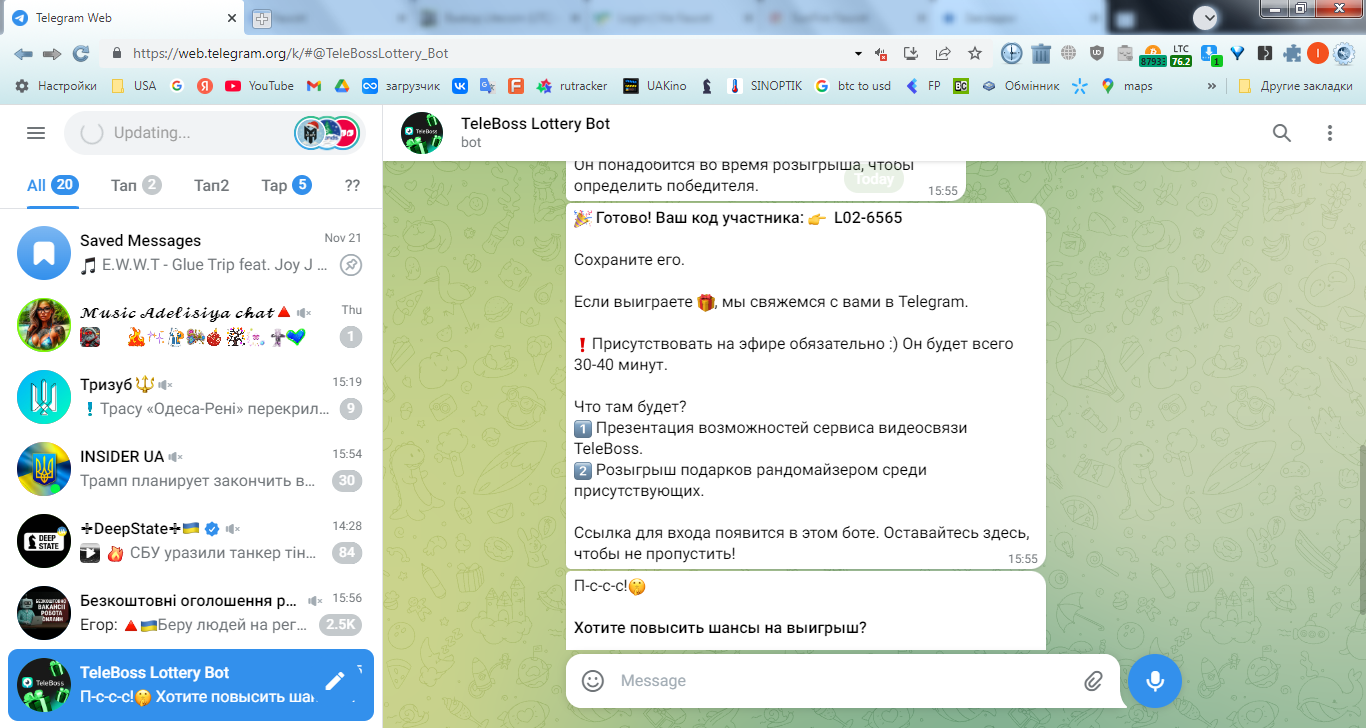This screenshot has width=1366, height=728.
Task: Open the загрузчик bookmark
Action: click(401, 86)
